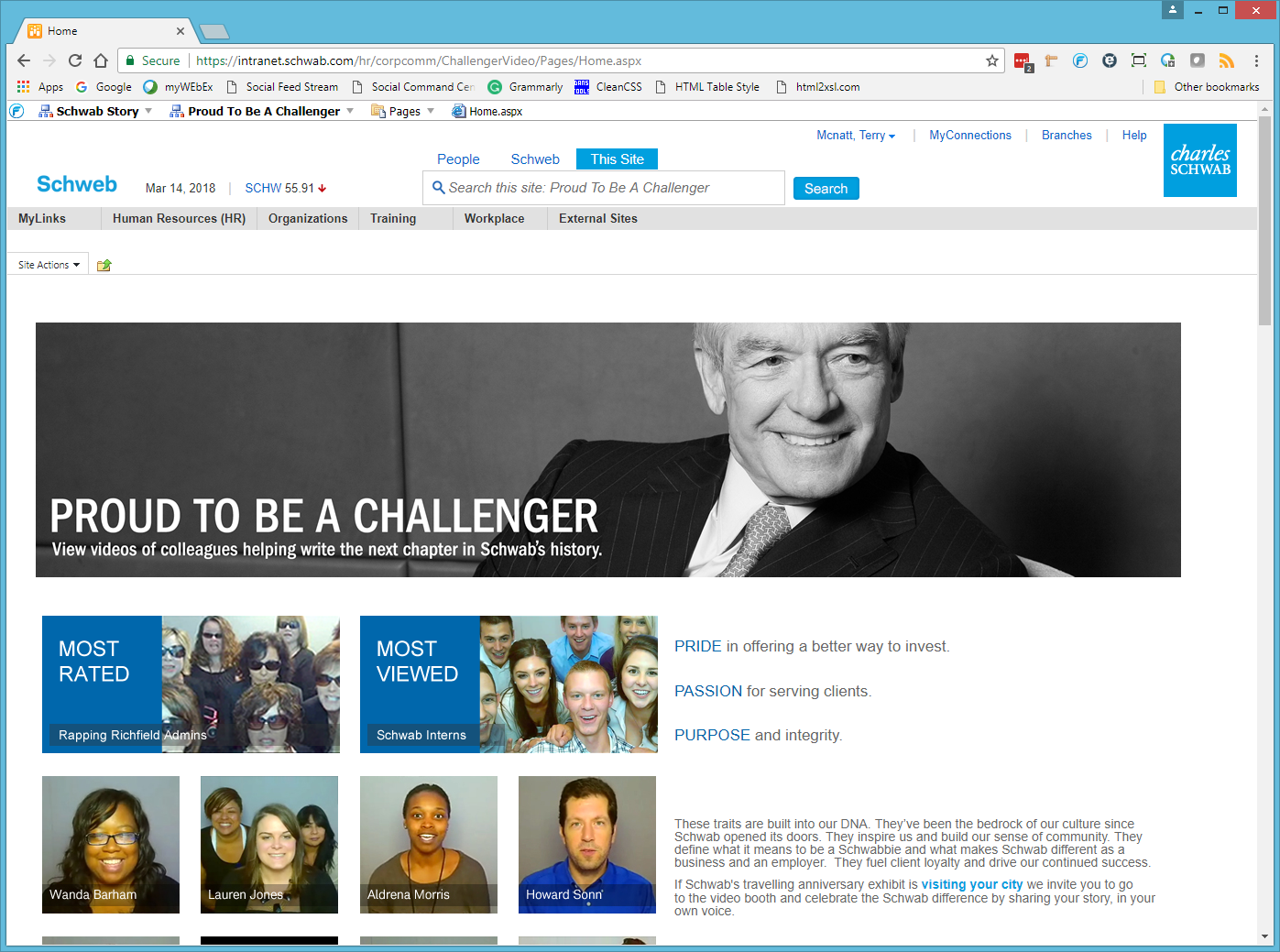Open the red extension icon with badge 2
1280x952 pixels.
click(x=1023, y=61)
